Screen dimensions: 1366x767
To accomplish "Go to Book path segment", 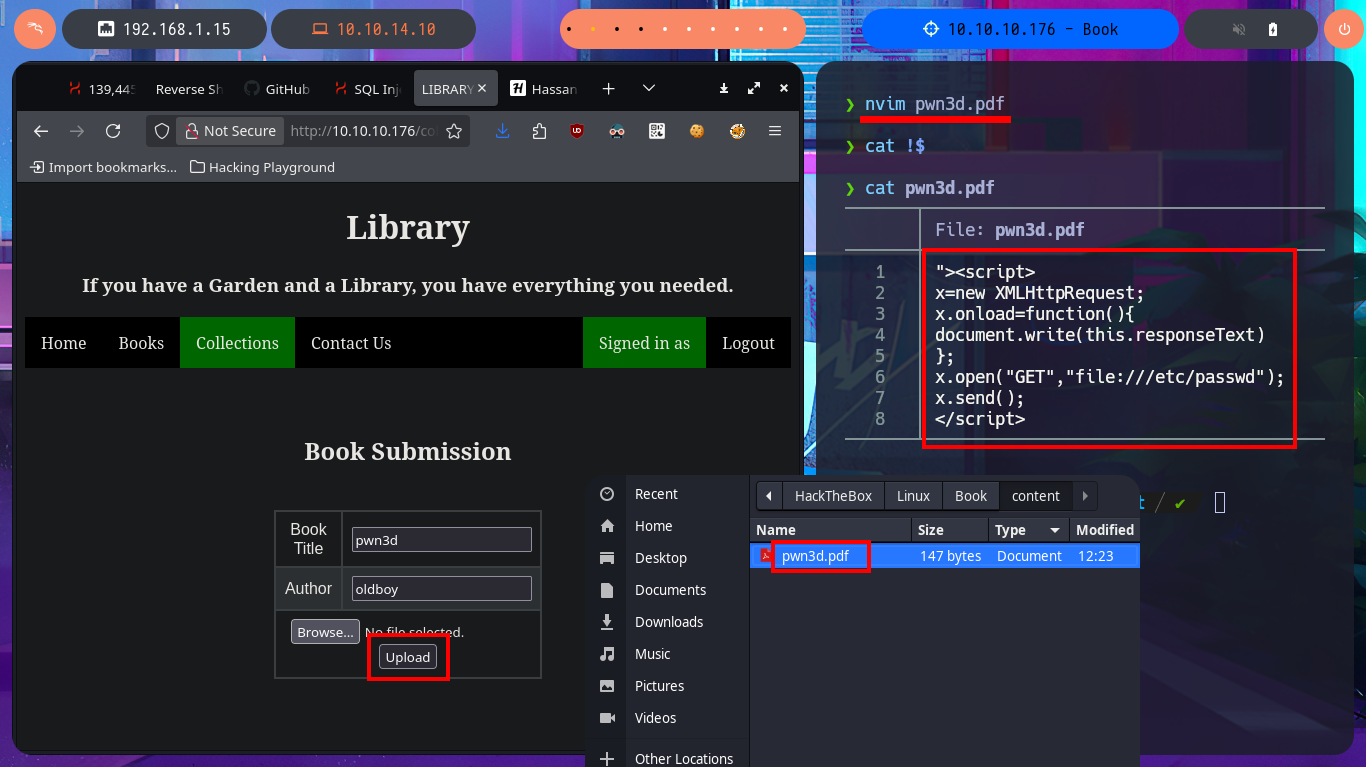I will tap(971, 496).
